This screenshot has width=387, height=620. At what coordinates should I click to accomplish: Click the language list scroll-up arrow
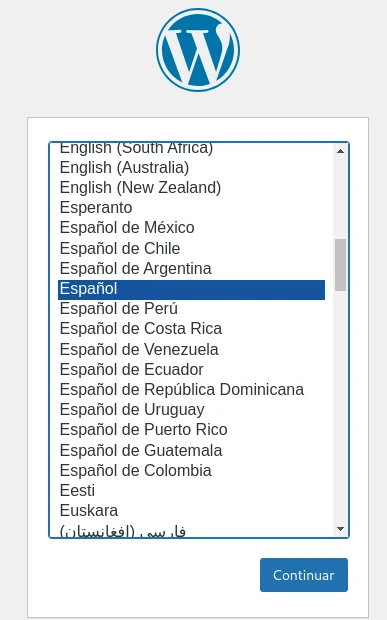point(340,151)
